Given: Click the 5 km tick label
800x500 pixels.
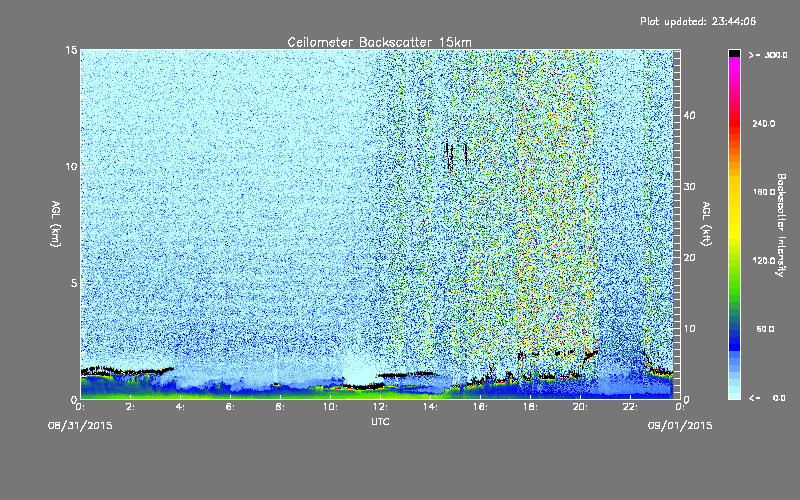Looking at the screenshot, I should [74, 283].
